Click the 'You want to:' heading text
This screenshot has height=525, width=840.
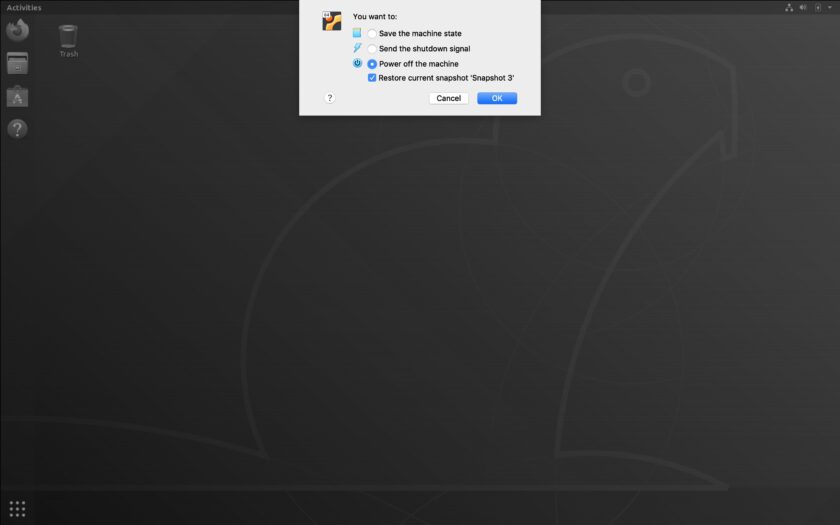[374, 17]
